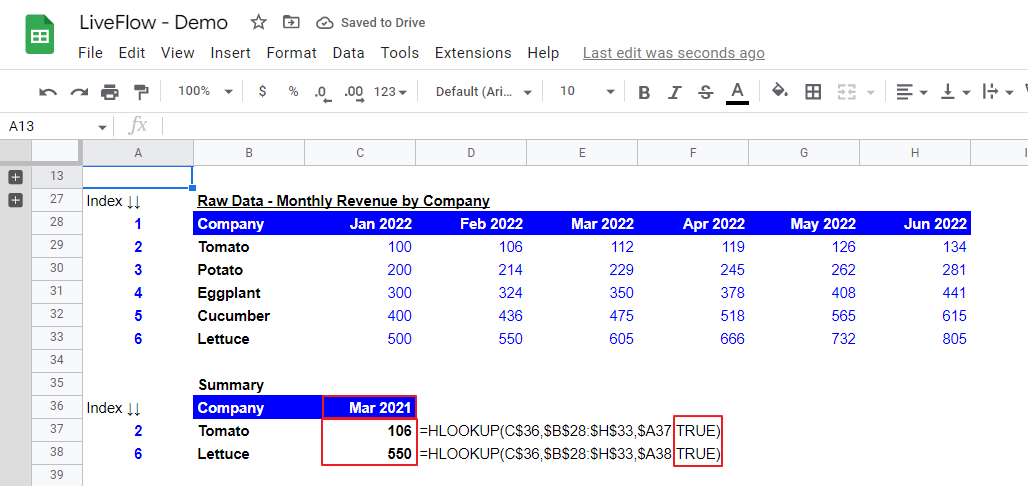Click the Raw Data title cell

tap(344, 201)
